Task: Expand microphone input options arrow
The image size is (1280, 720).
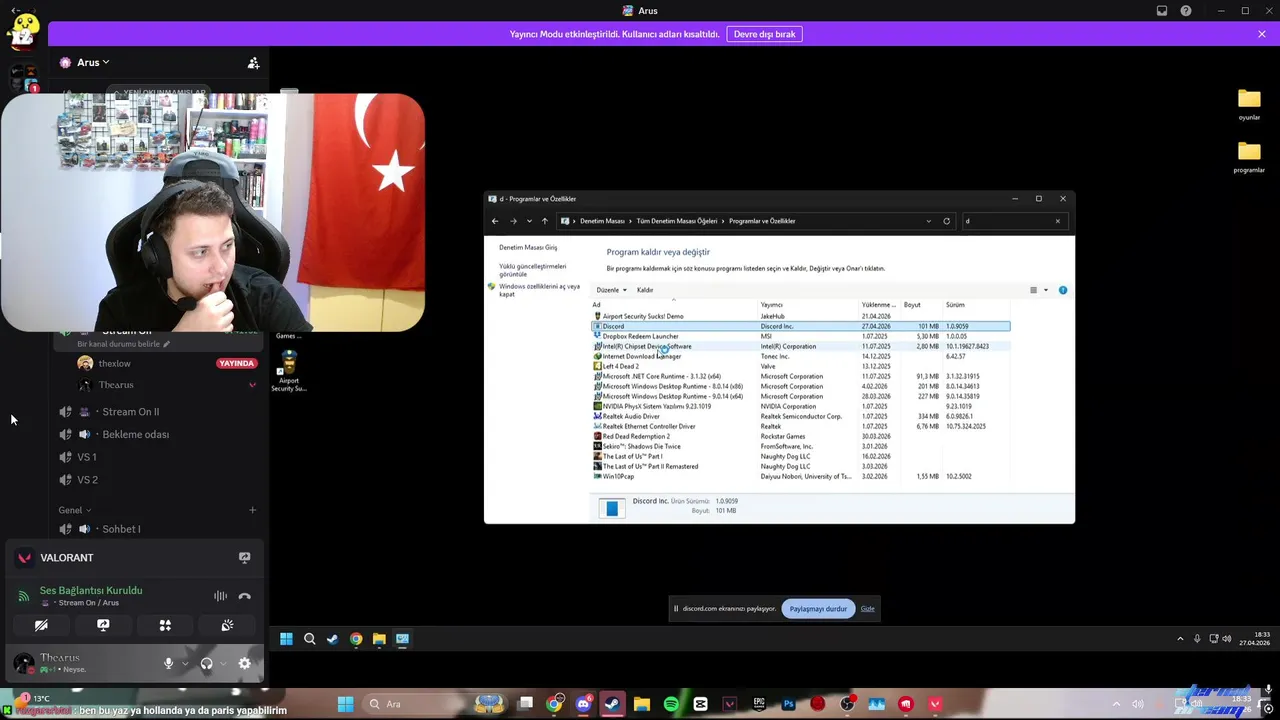Action: tap(185, 663)
